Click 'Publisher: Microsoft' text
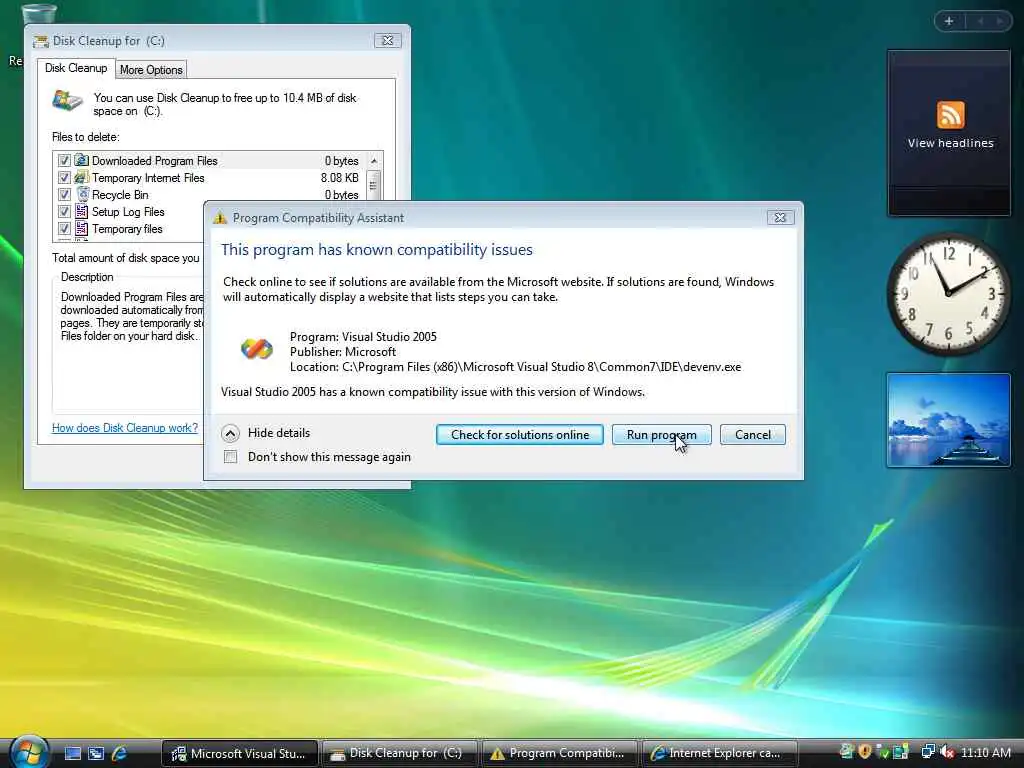 [x=343, y=352]
